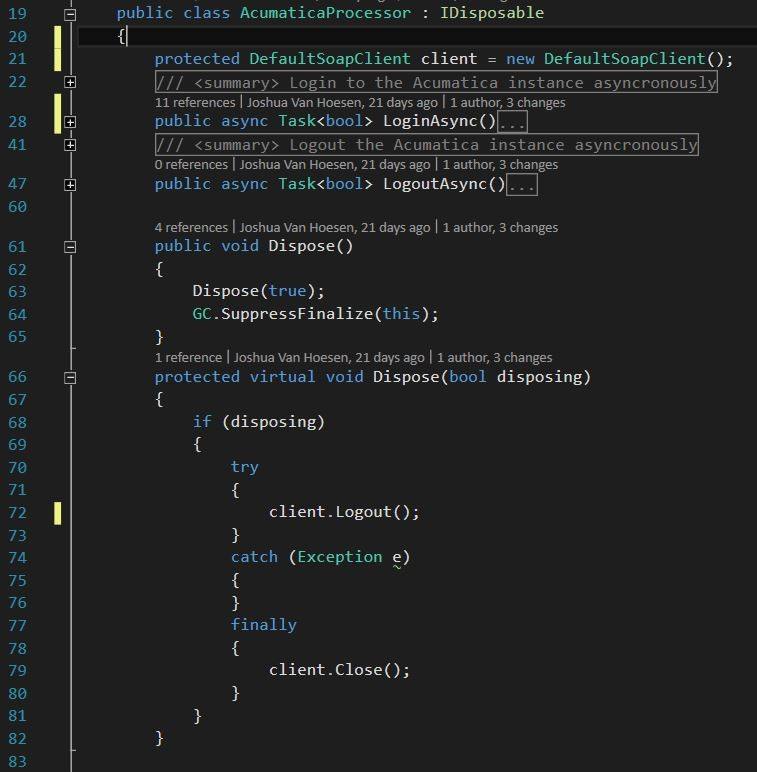Open the '1 reference' CodeLens link
This screenshot has width=757, height=772.
[x=188, y=357]
